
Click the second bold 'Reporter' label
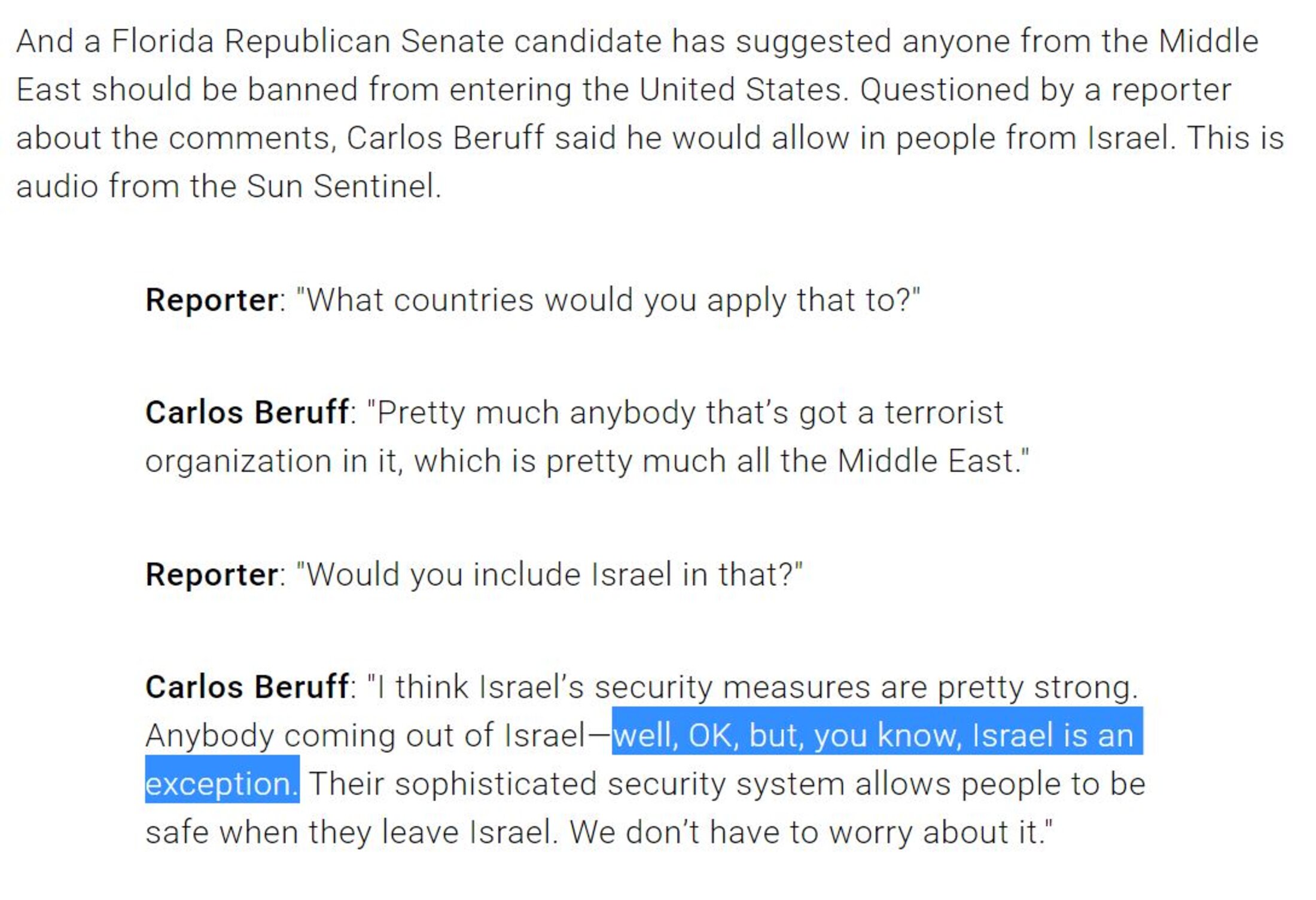pos(211,574)
